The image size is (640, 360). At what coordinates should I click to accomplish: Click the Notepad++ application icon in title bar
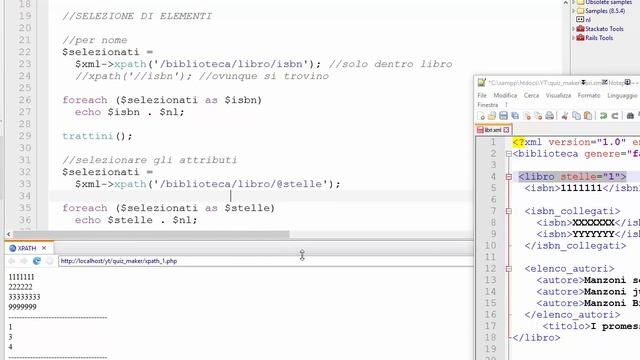(482, 83)
